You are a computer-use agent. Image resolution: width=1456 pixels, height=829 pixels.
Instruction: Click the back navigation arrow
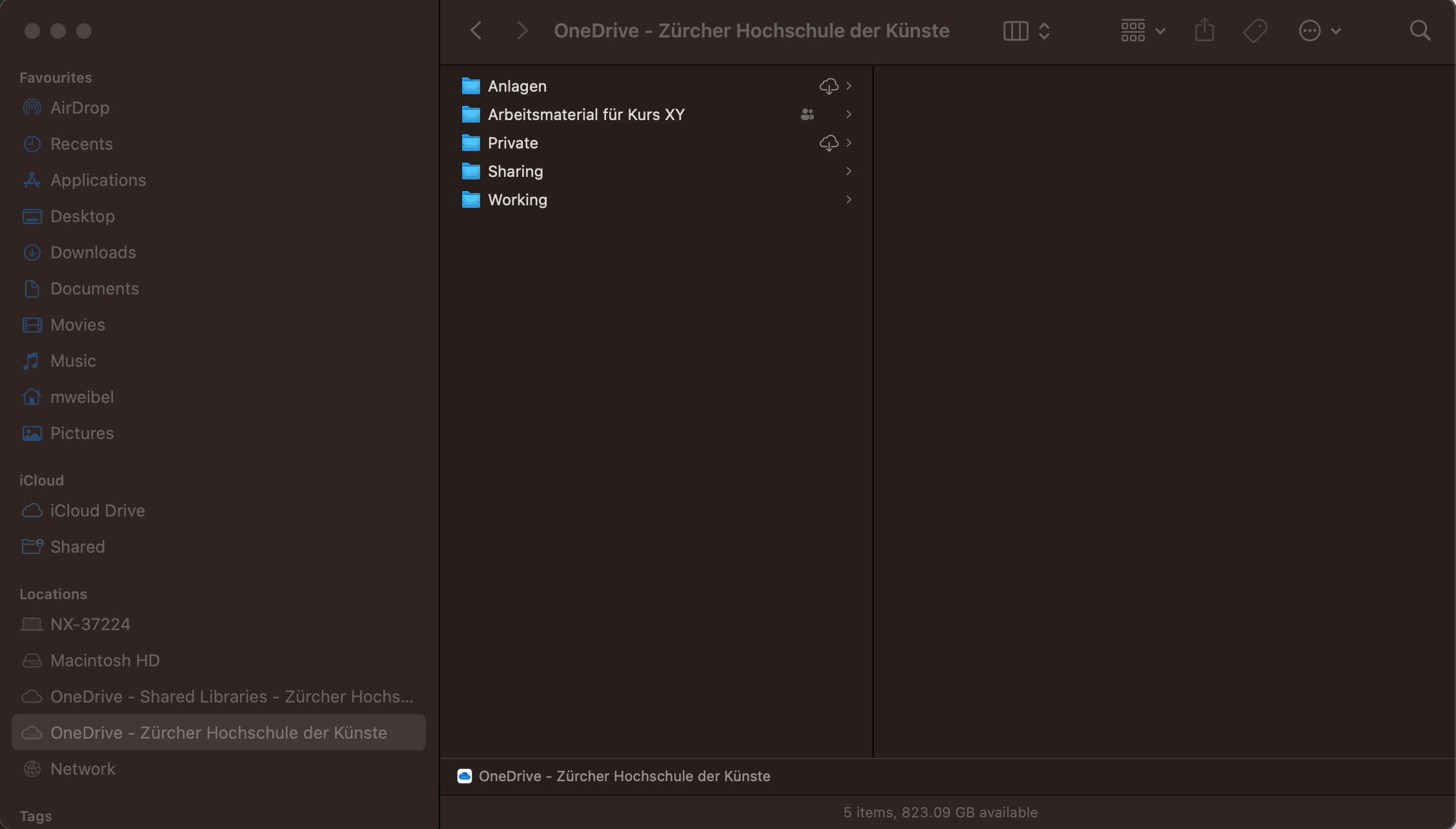coord(476,30)
